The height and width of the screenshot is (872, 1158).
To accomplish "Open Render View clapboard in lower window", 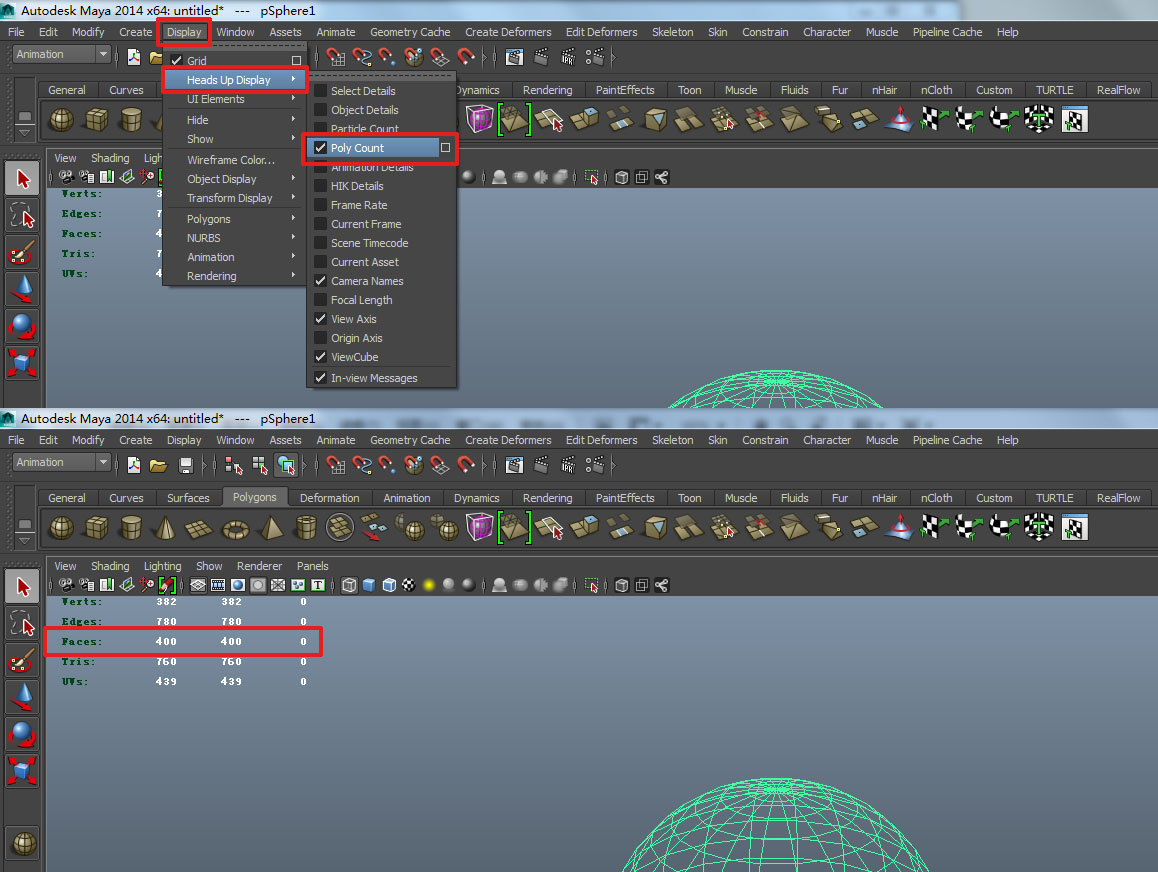I will (515, 465).
